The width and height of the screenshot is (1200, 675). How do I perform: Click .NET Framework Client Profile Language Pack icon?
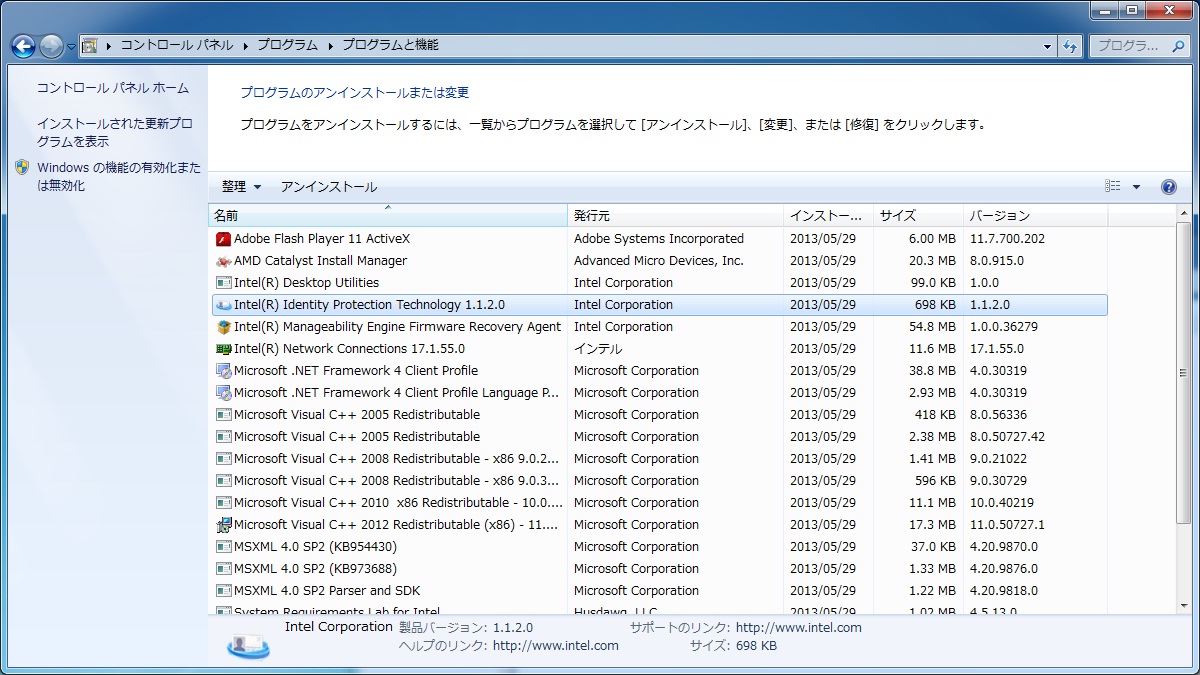pyautogui.click(x=223, y=393)
